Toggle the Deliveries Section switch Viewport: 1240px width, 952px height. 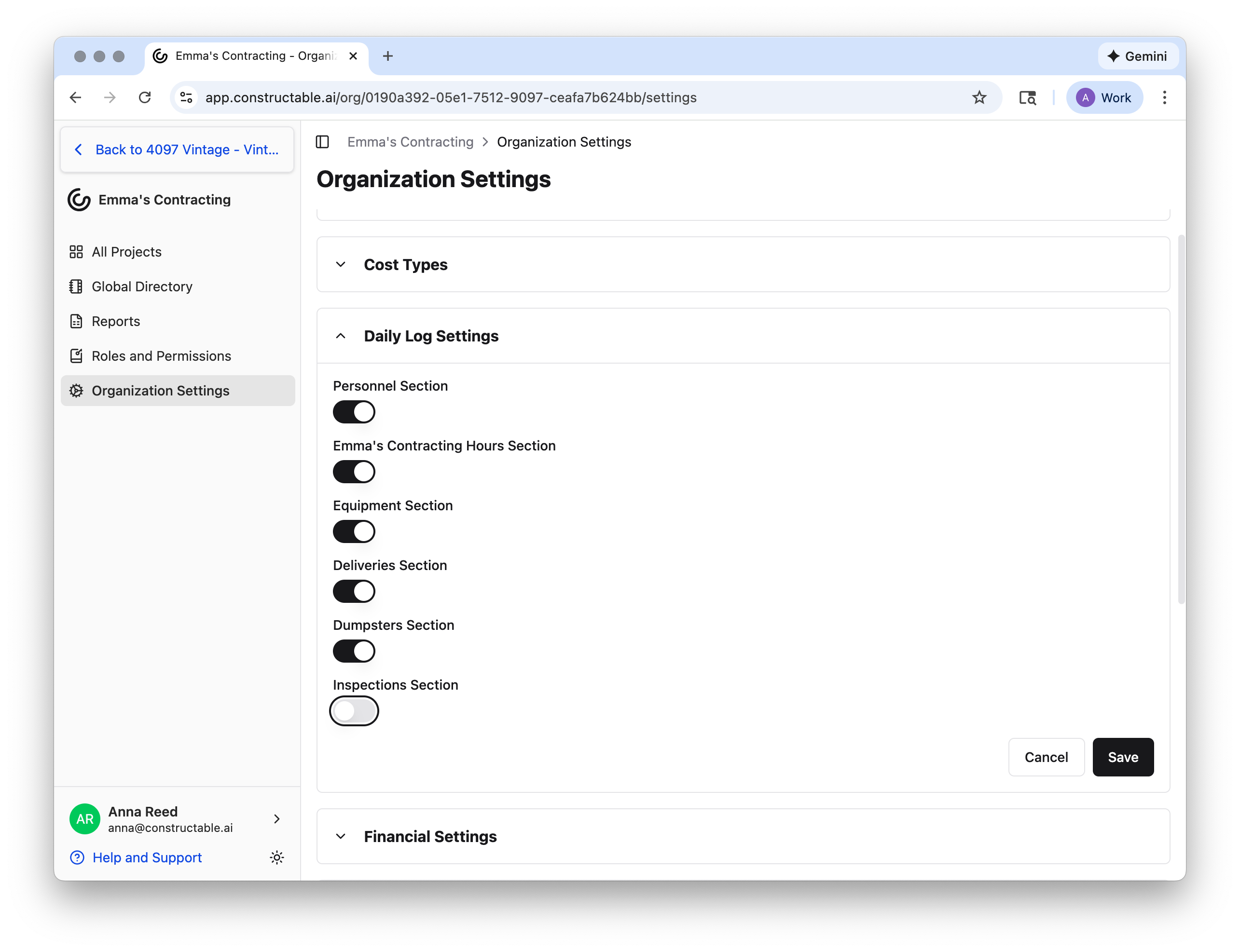point(354,591)
